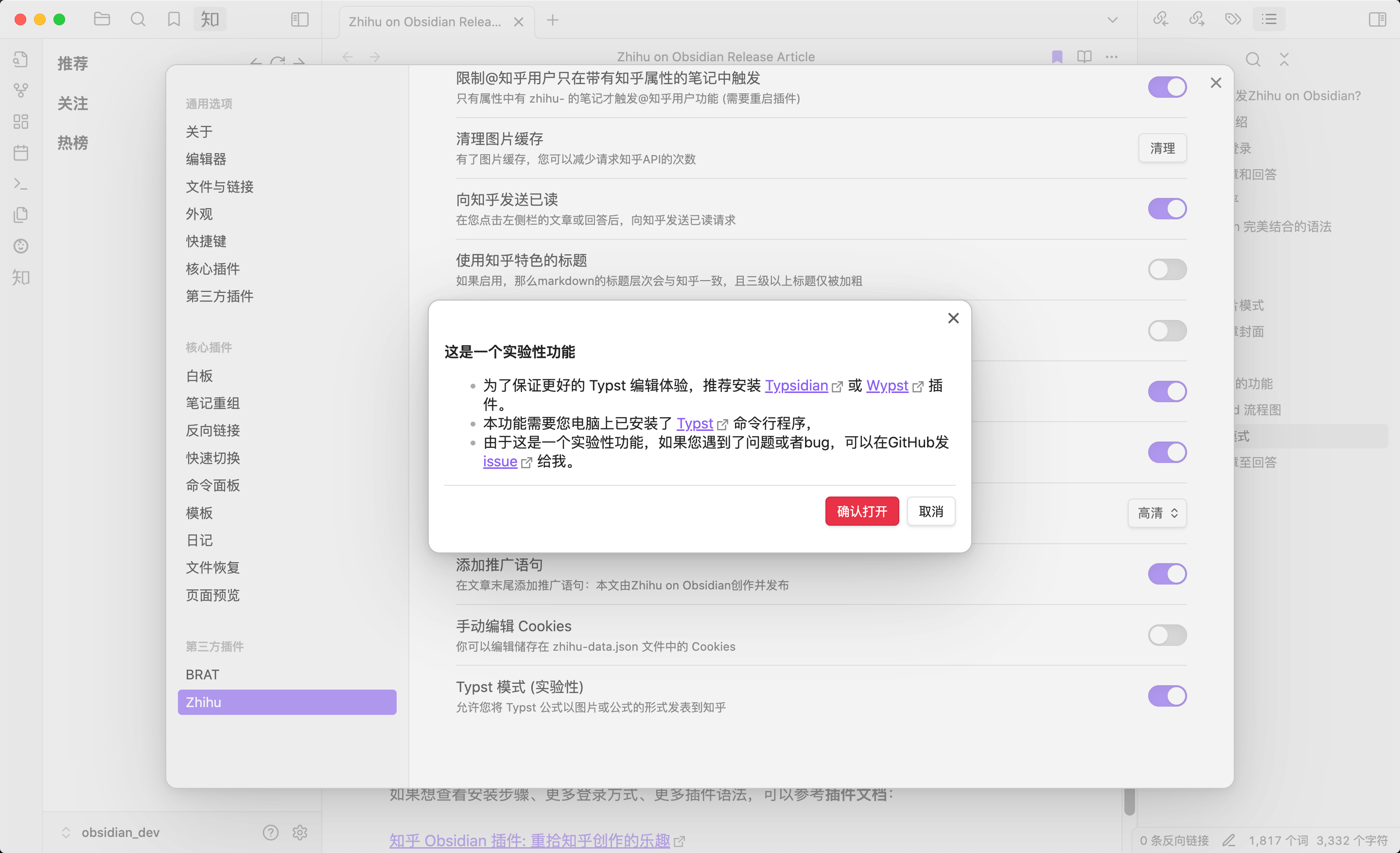Disable the 向知乎发送已读 toggle

click(1168, 209)
